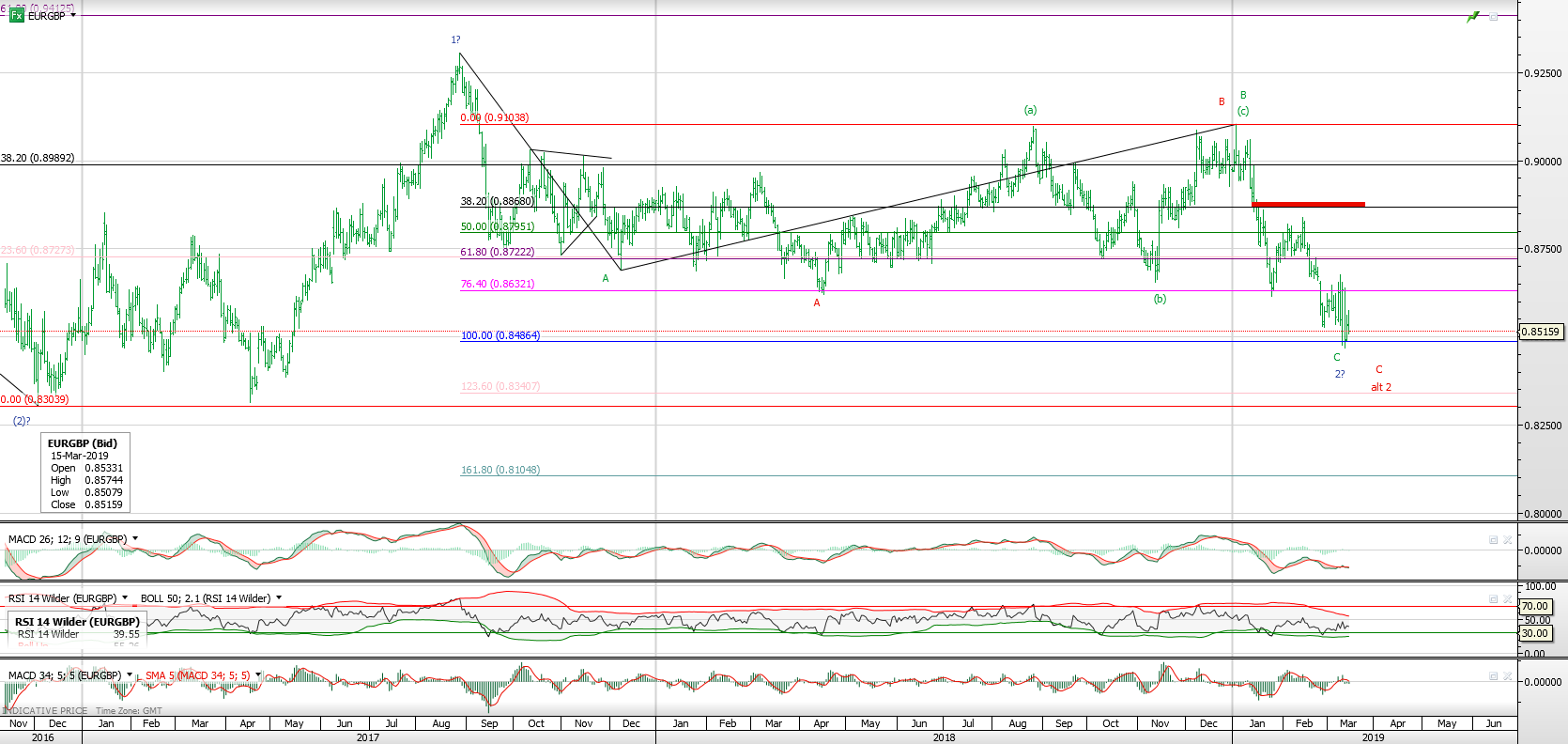Click the 161.80 (0.81048) Fibonacci label
Image resolution: width=1568 pixels, height=744 pixels.
click(x=500, y=470)
